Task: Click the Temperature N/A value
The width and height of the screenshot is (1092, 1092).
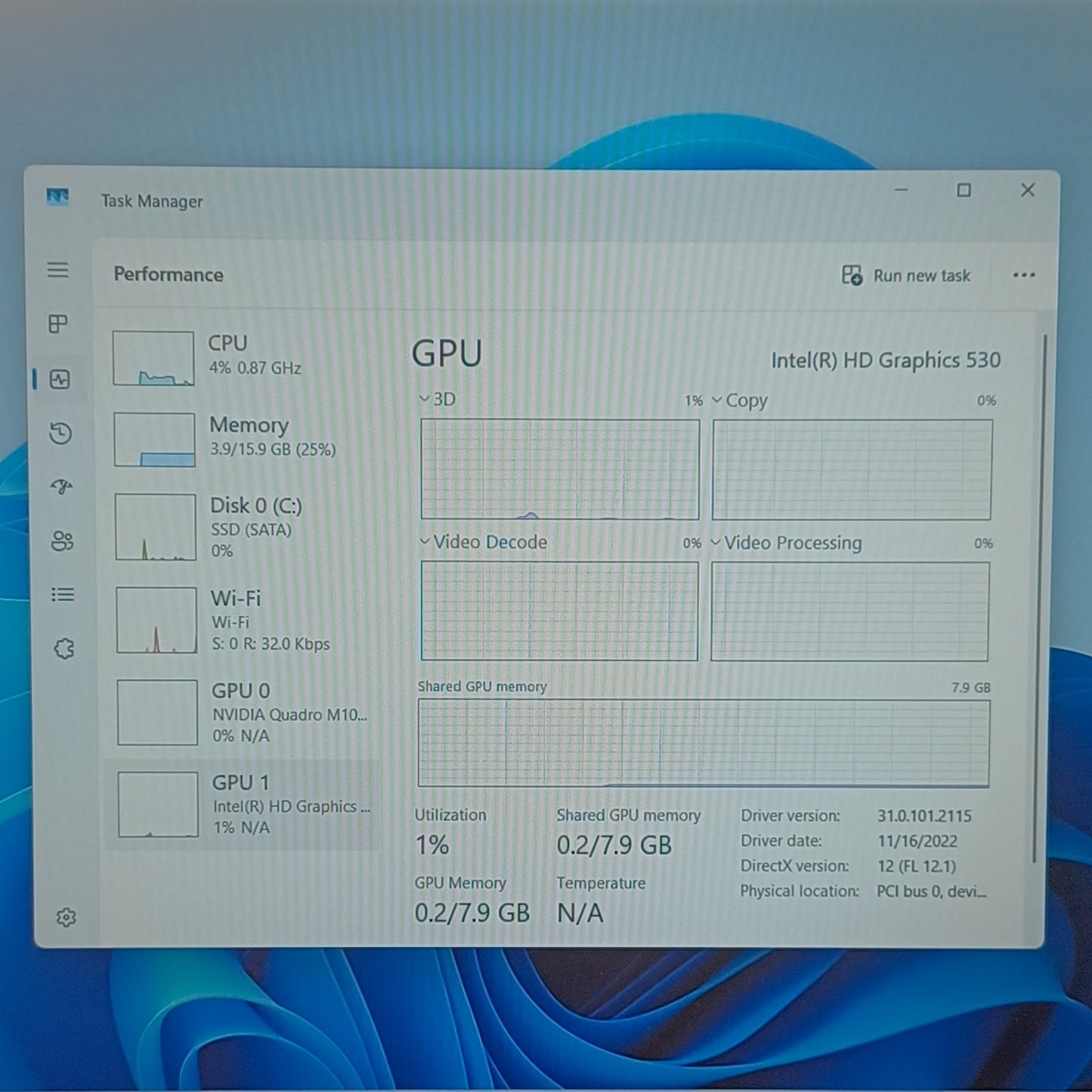Action: pyautogui.click(x=580, y=913)
